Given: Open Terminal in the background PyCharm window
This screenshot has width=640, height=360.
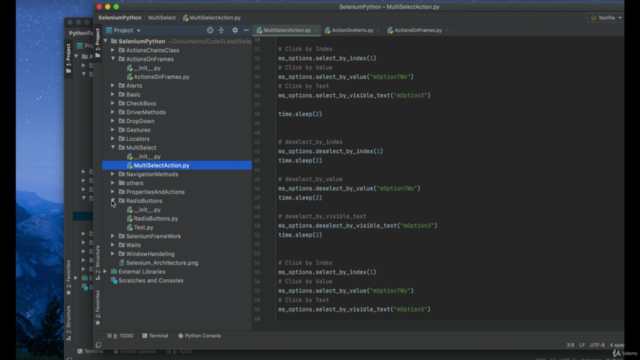Looking at the screenshot, I should [90, 351].
